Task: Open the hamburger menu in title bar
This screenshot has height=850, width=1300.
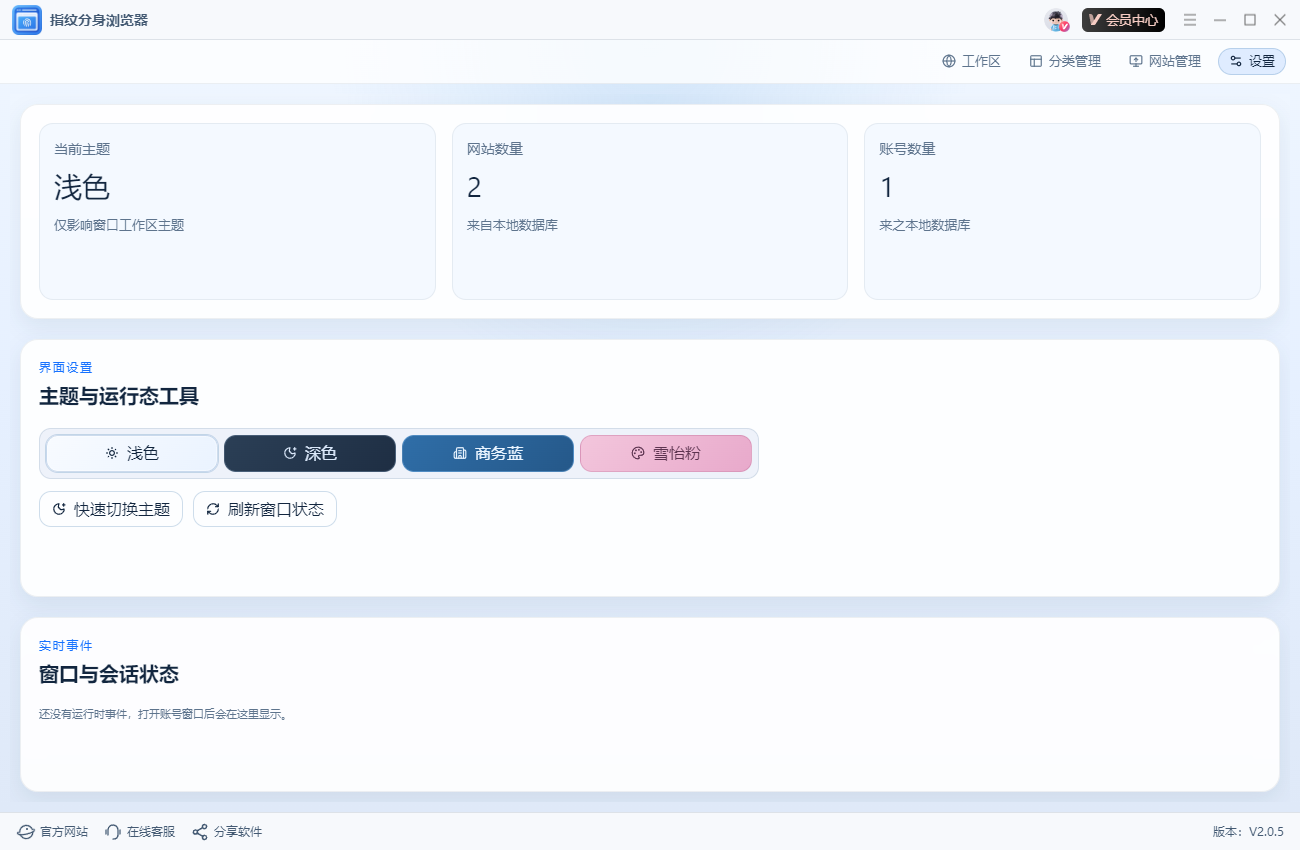Action: tap(1190, 20)
